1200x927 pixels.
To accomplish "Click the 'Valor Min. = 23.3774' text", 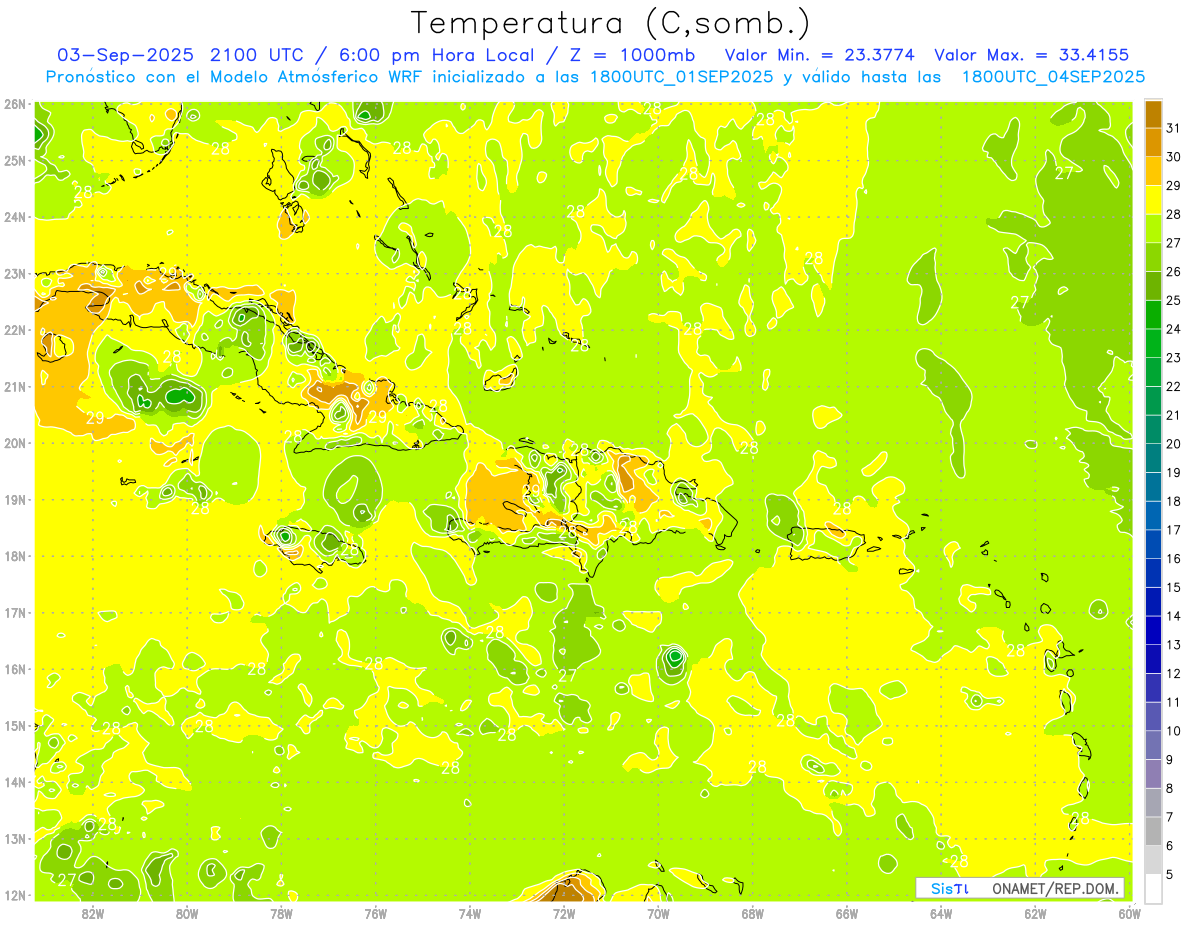I will pyautogui.click(x=820, y=55).
